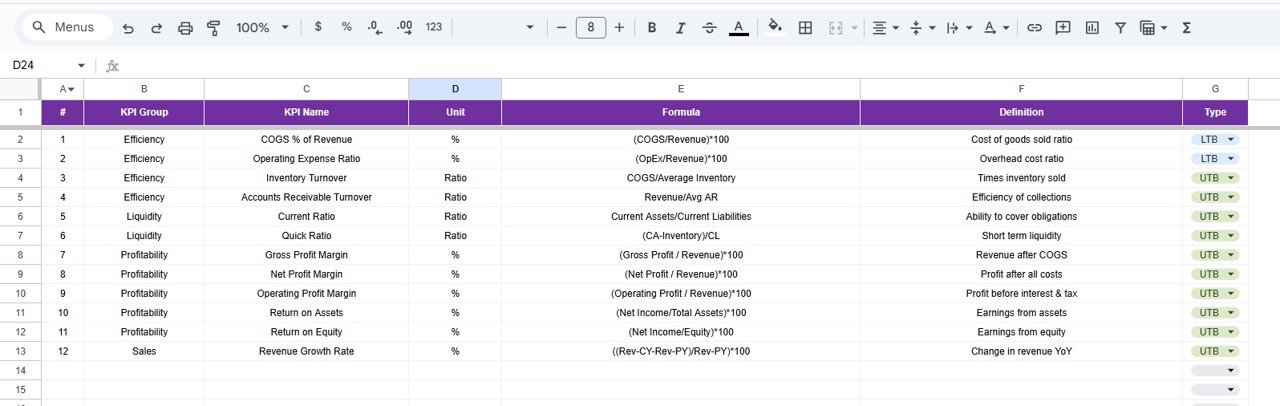This screenshot has width=1280, height=406.
Task: Expand the Type dropdown for COGS % of Revenue
Action: [1231, 140]
